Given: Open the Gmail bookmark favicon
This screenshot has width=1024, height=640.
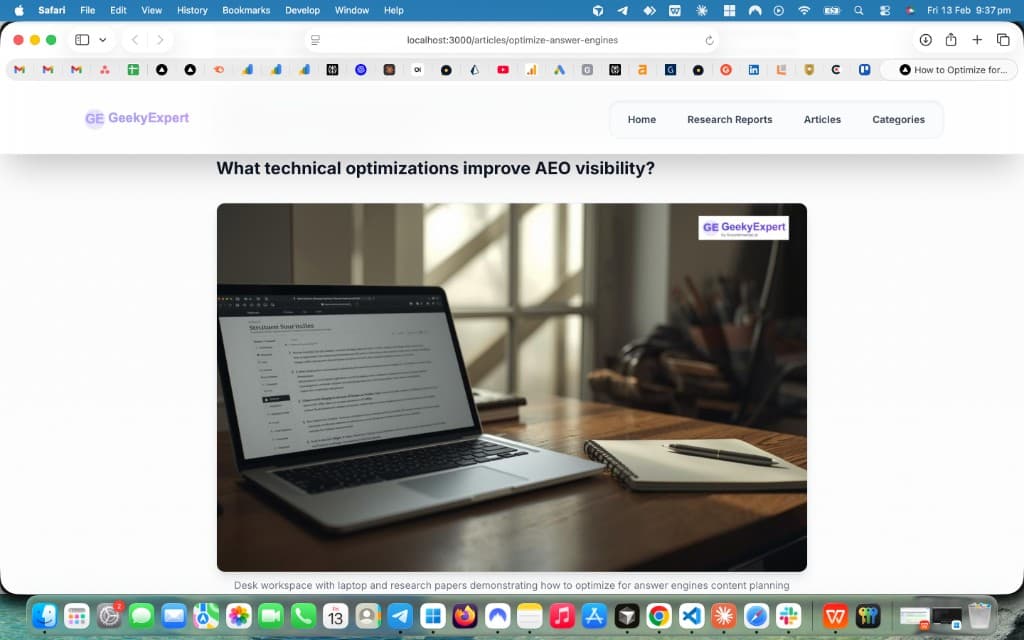Looking at the screenshot, I should [18, 70].
